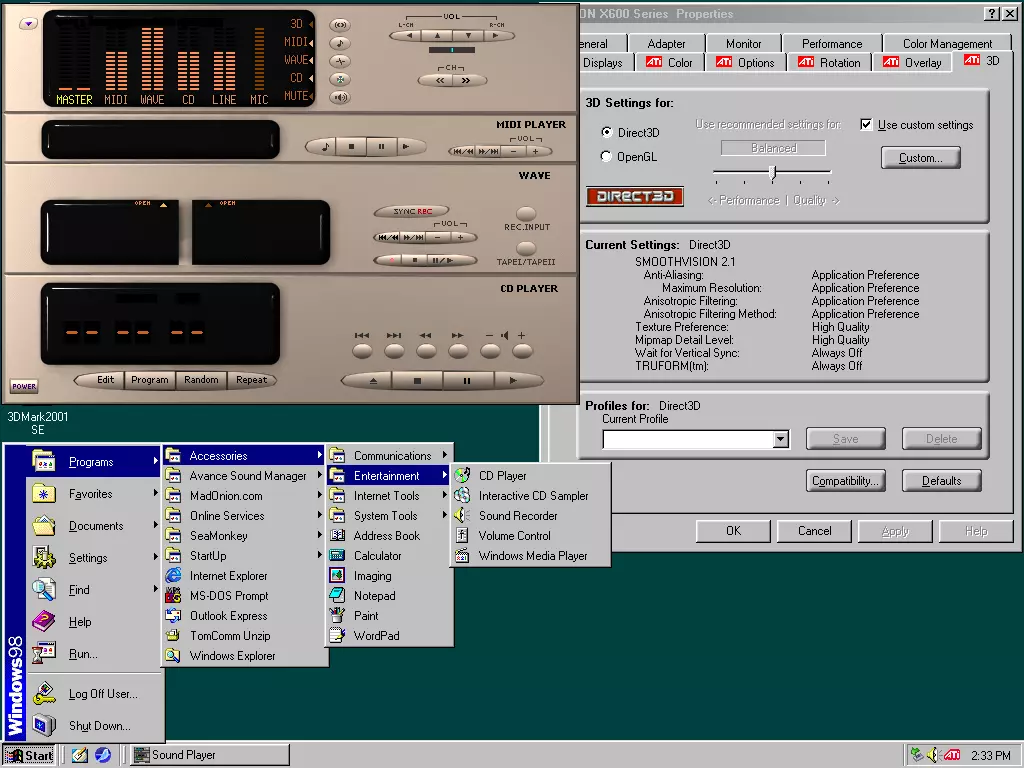Enable Random playback in CD Player
Image resolution: width=1024 pixels, height=768 pixels.
click(x=201, y=380)
